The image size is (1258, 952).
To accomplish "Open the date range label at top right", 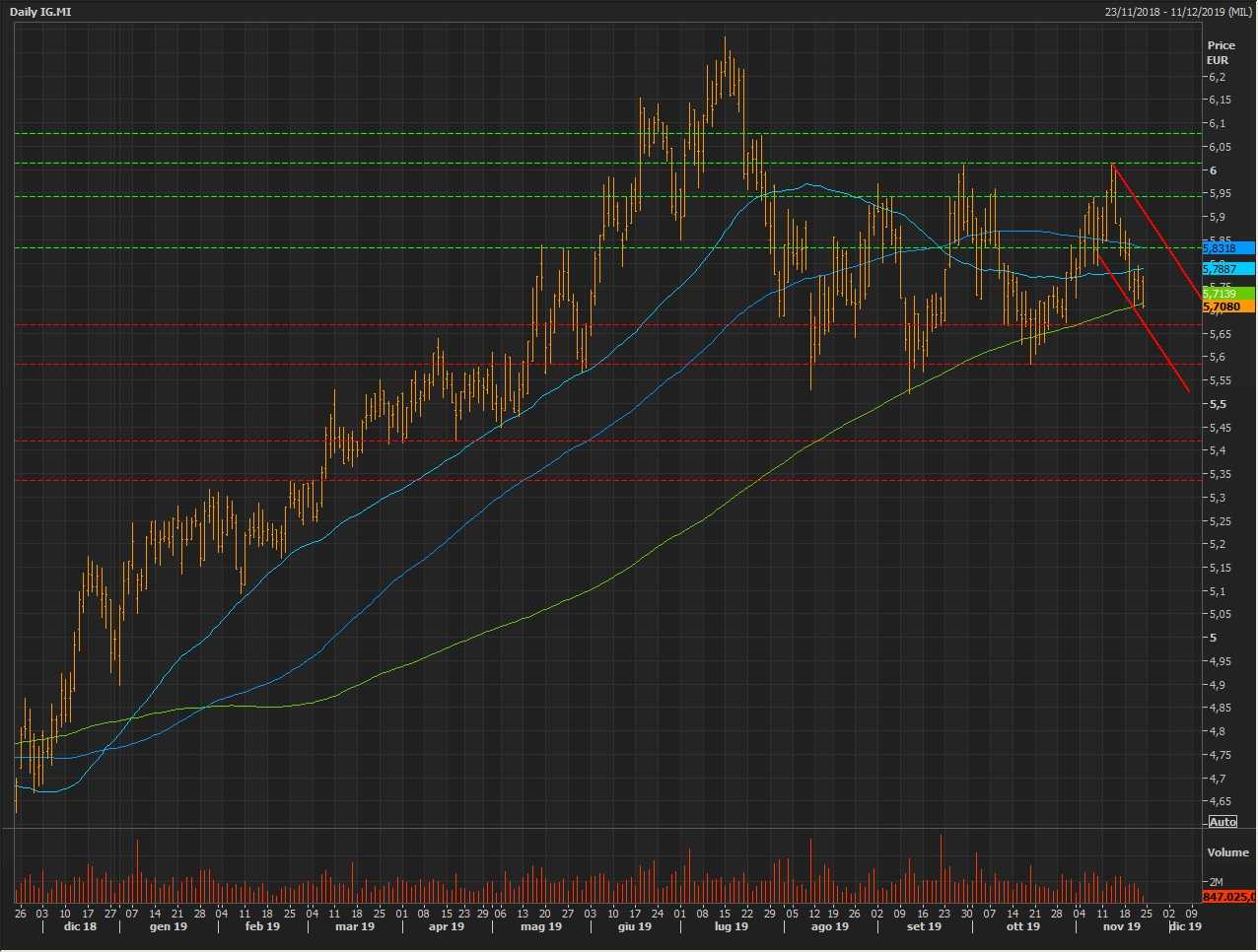I will coord(1178,12).
